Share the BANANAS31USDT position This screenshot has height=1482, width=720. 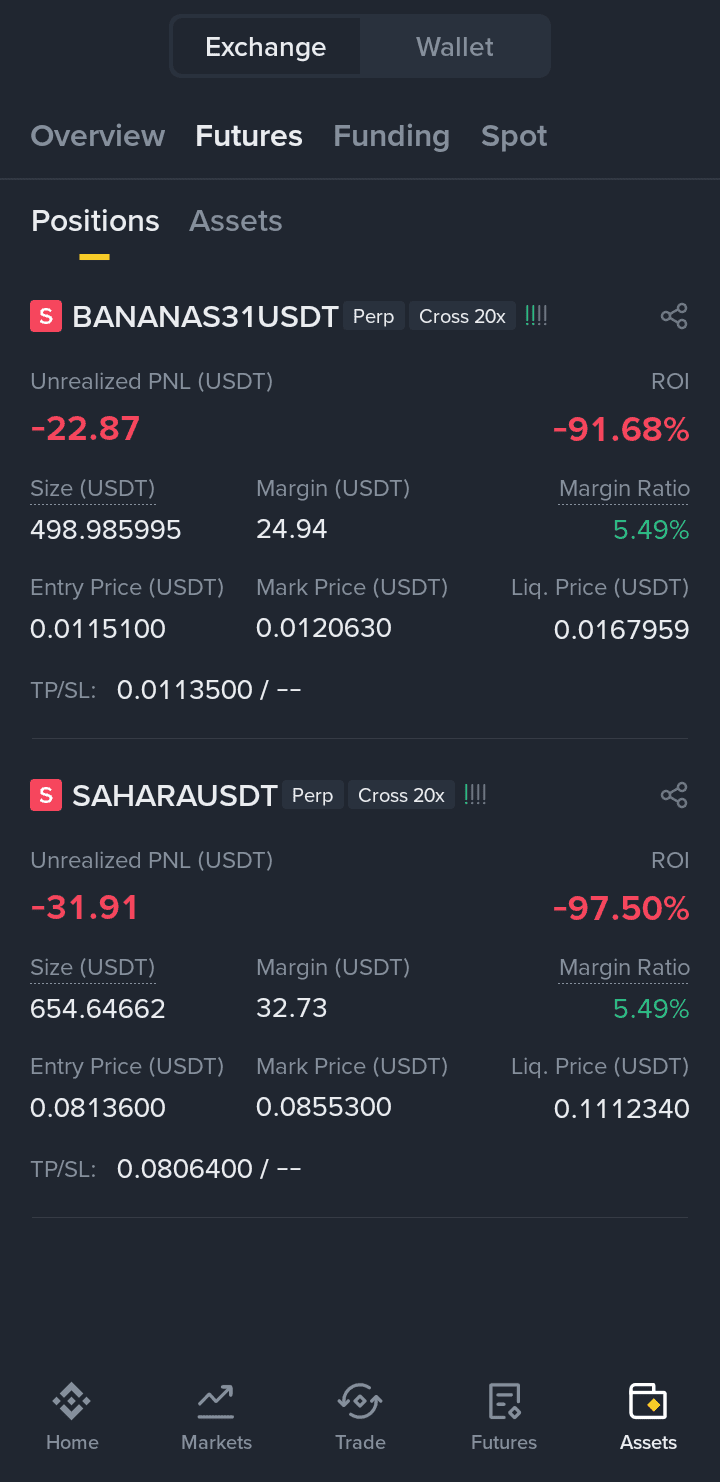point(674,317)
